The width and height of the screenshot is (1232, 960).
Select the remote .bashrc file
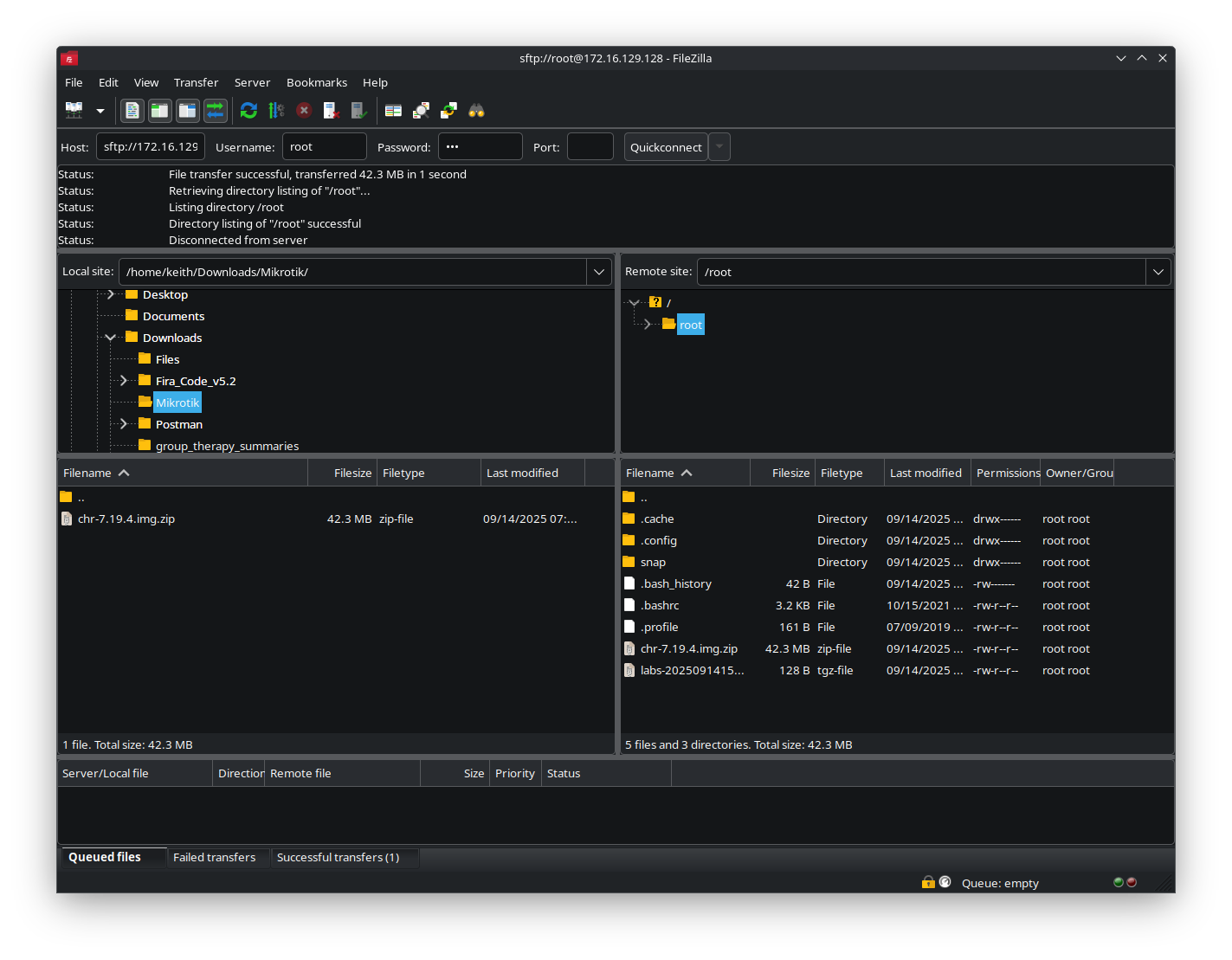(x=897, y=605)
